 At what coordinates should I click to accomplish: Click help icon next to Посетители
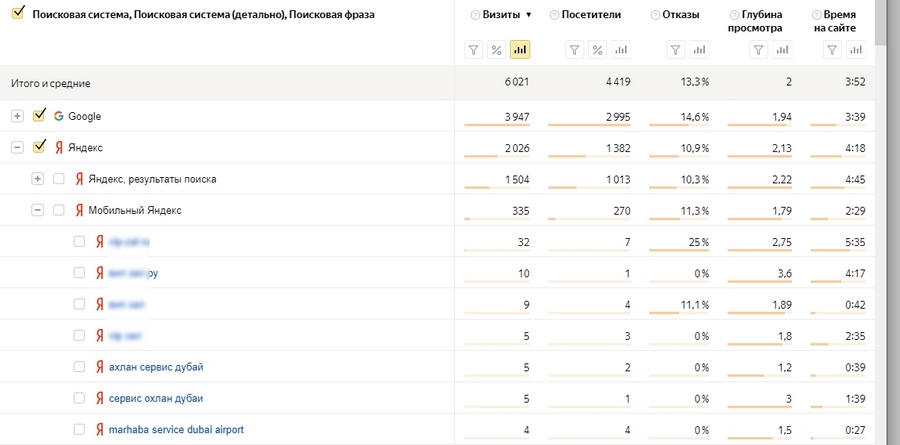(554, 15)
